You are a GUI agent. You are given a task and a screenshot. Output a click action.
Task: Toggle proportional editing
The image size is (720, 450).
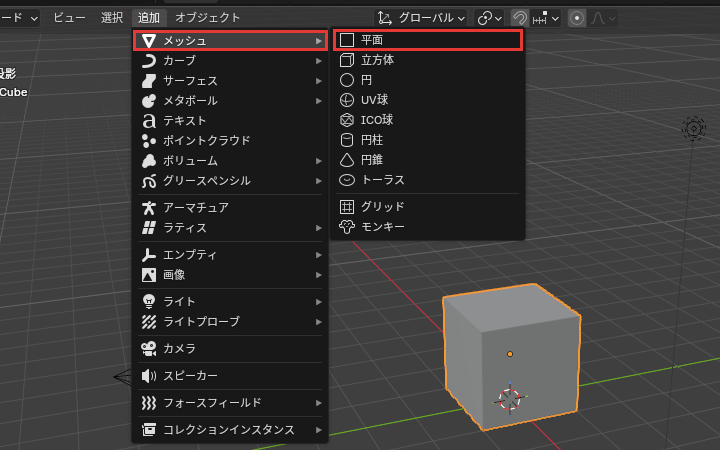pyautogui.click(x=577, y=18)
